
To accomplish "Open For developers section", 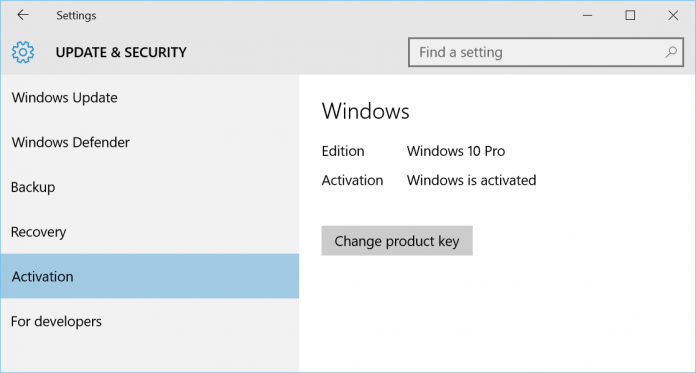I will (x=150, y=321).
